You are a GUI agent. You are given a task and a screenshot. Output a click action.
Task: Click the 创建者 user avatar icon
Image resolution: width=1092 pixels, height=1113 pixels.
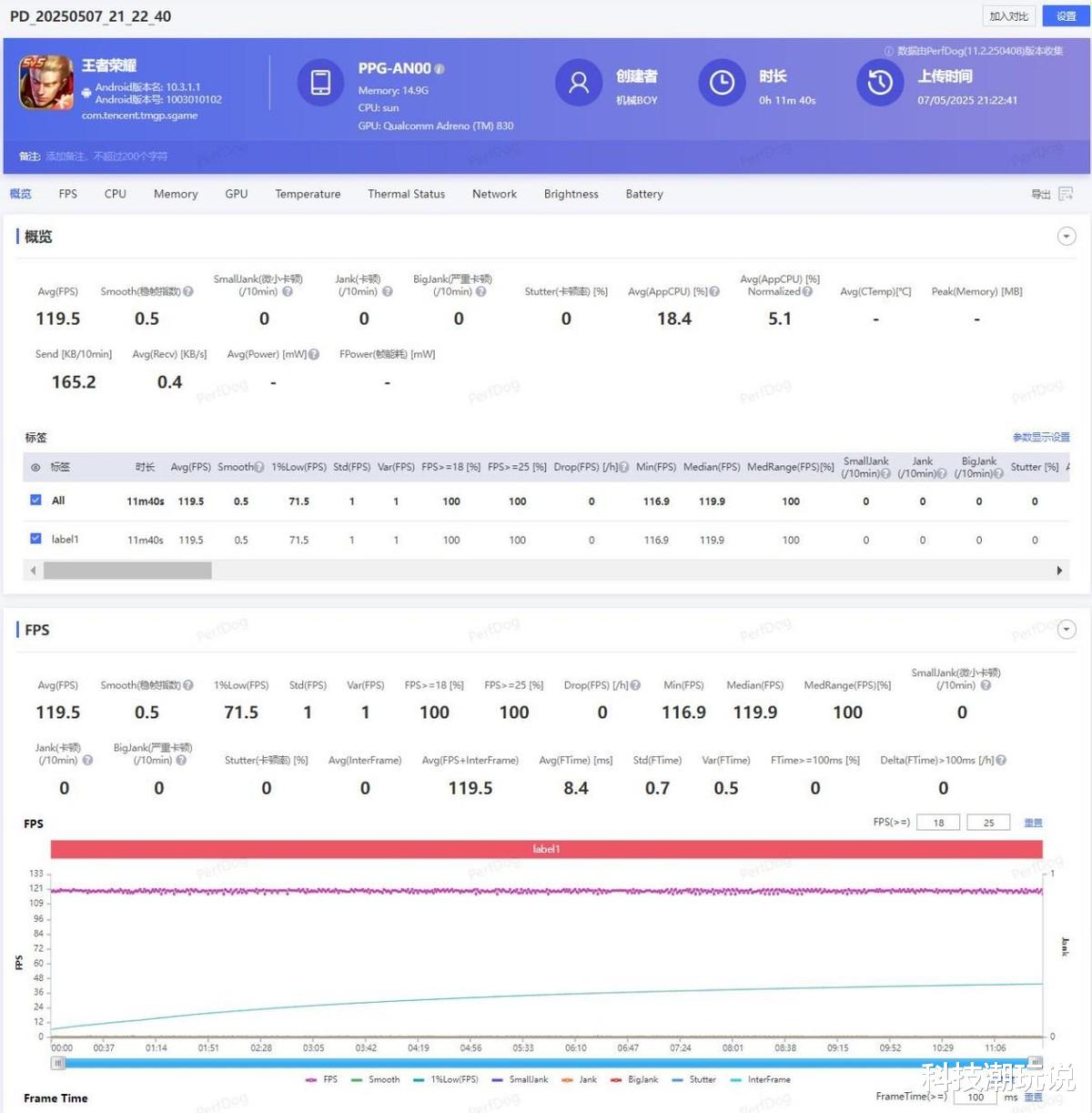[579, 83]
